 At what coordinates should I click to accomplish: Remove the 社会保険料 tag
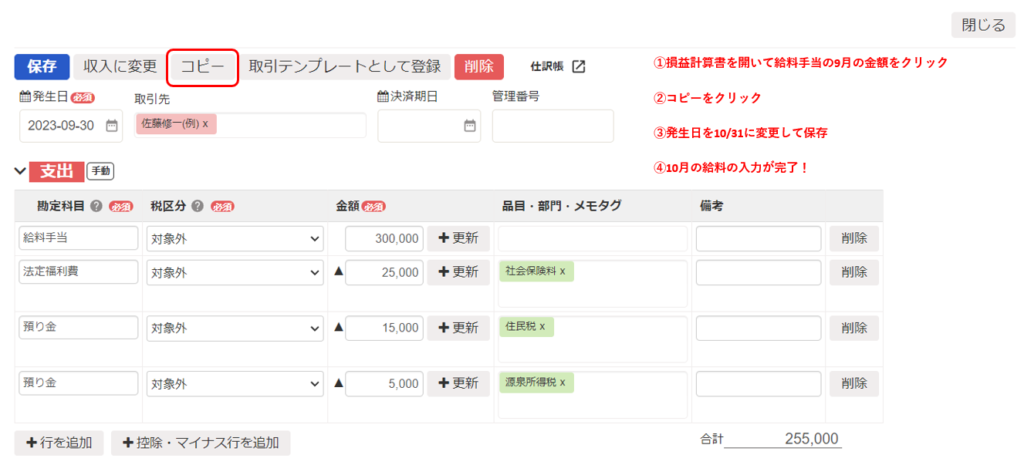point(562,271)
